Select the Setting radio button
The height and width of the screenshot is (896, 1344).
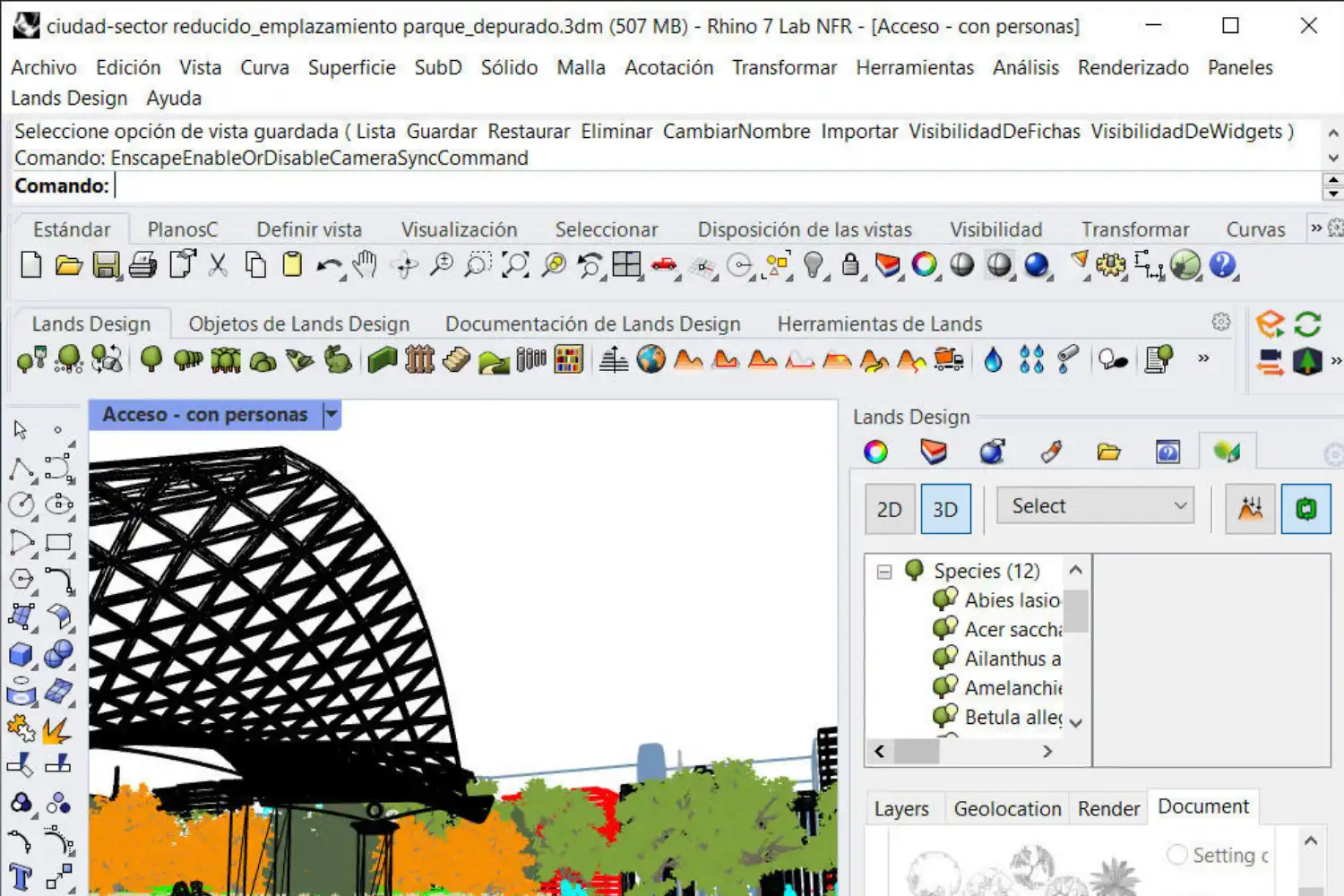pos(1177,854)
